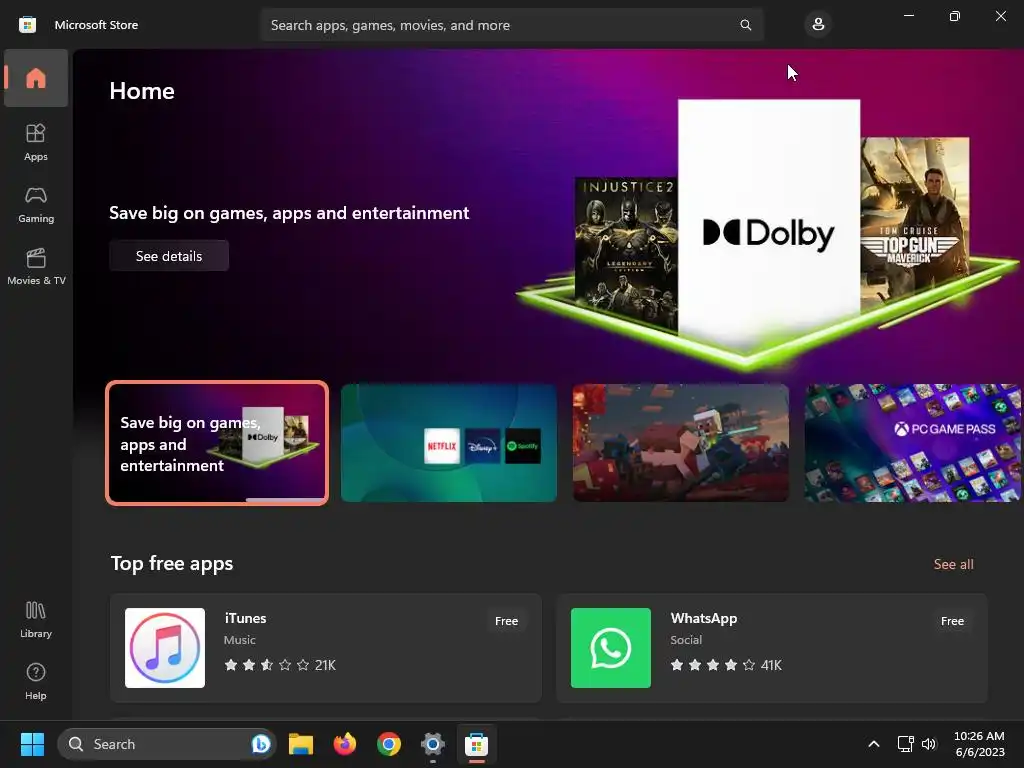Open the Apps section in the sidebar

[36, 142]
